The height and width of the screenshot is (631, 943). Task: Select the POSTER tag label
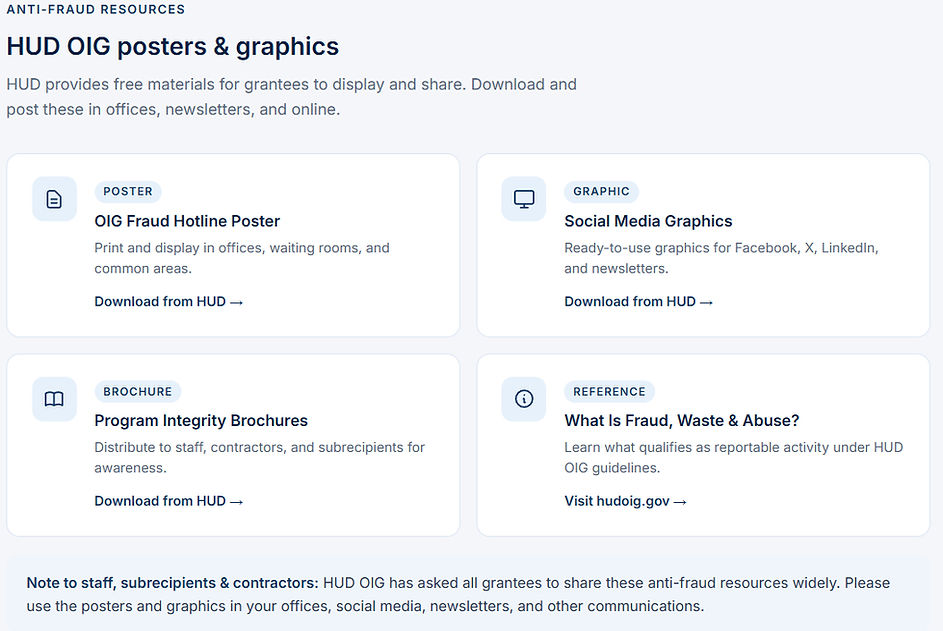pyautogui.click(x=127, y=191)
